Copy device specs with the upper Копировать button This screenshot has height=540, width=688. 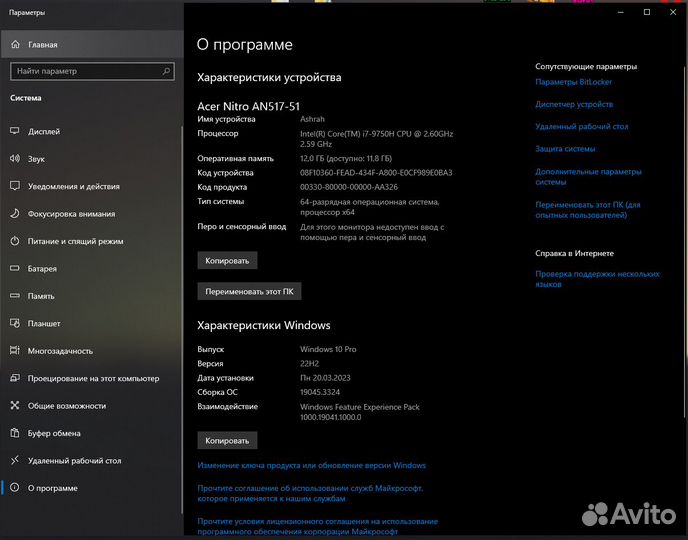coord(227,261)
